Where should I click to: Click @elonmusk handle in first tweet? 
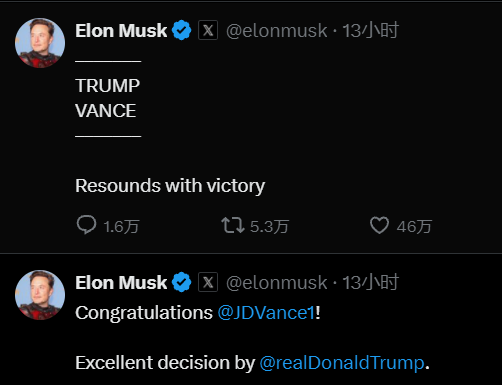coord(277,31)
